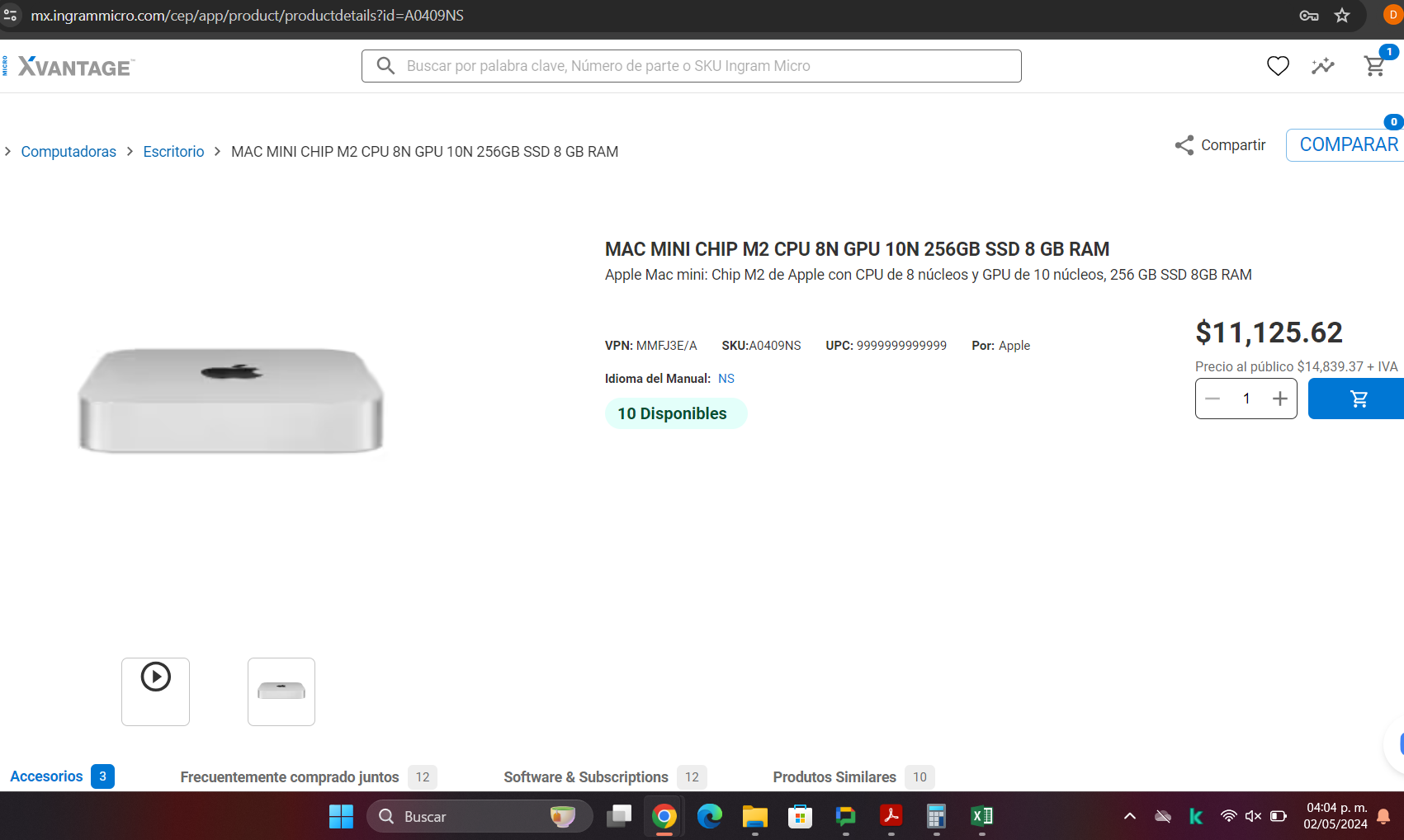
Task: Click the browser address bar URL
Action: click(247, 16)
